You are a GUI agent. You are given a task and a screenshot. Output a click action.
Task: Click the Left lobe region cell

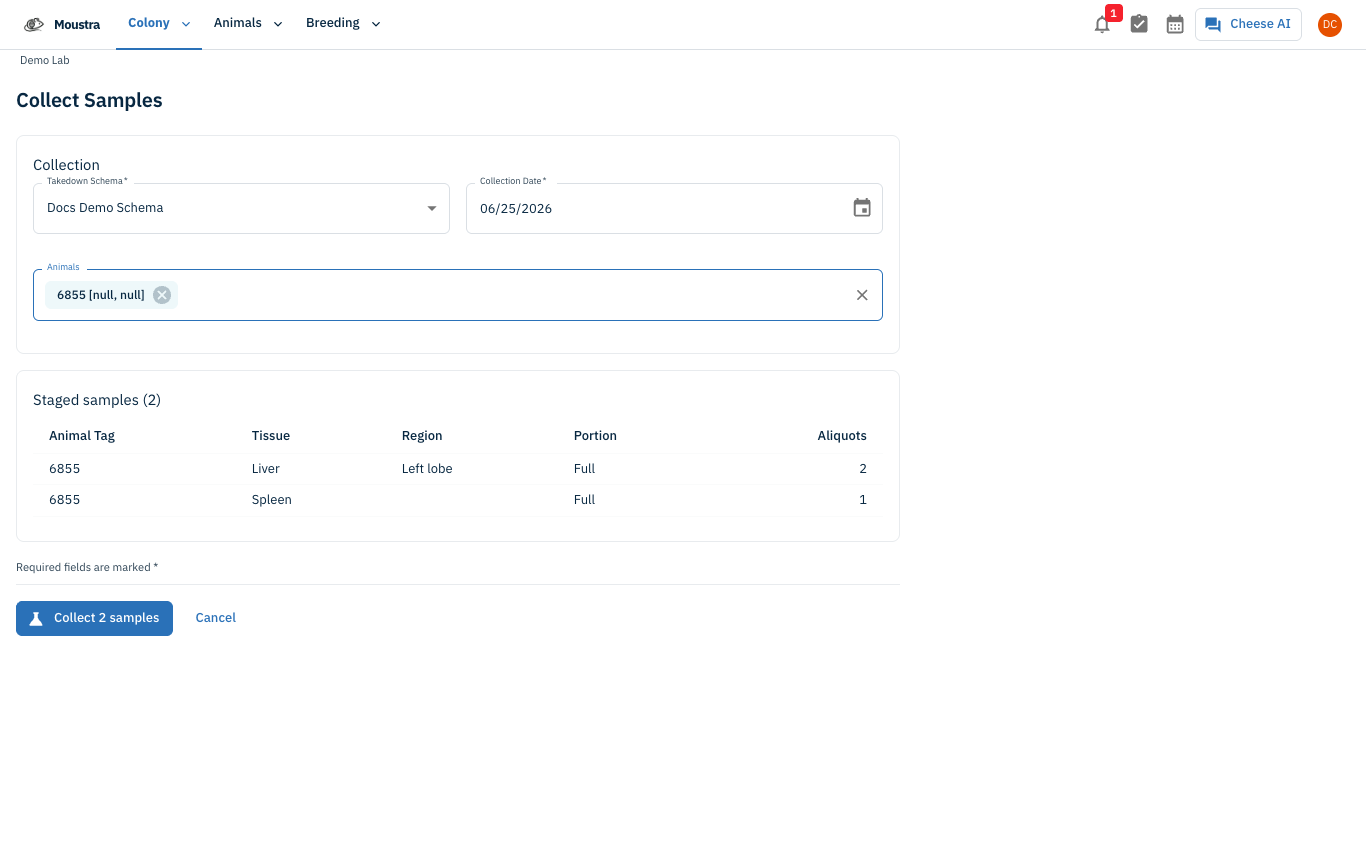(427, 469)
